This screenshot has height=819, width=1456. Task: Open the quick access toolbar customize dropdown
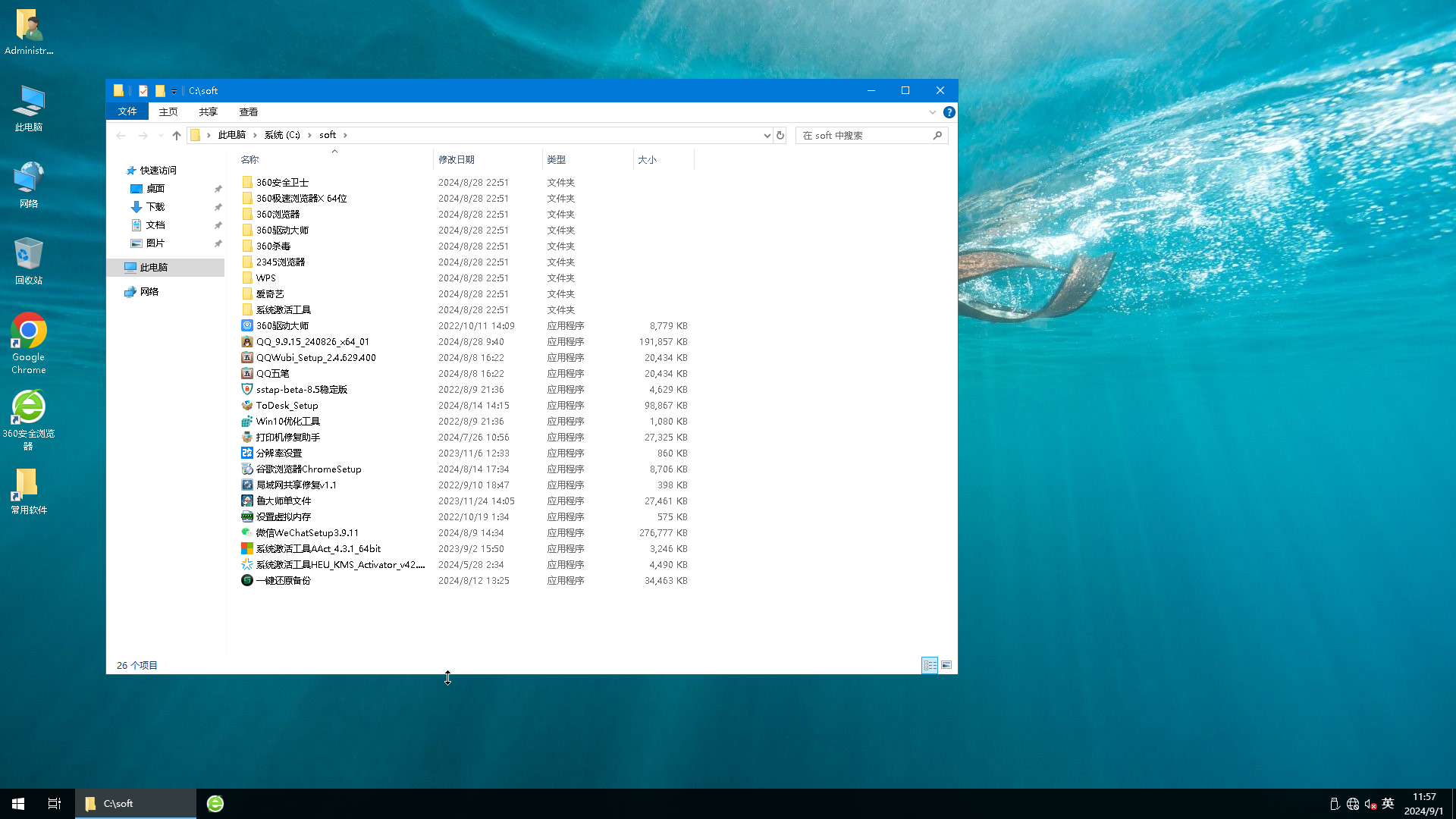pos(174,91)
